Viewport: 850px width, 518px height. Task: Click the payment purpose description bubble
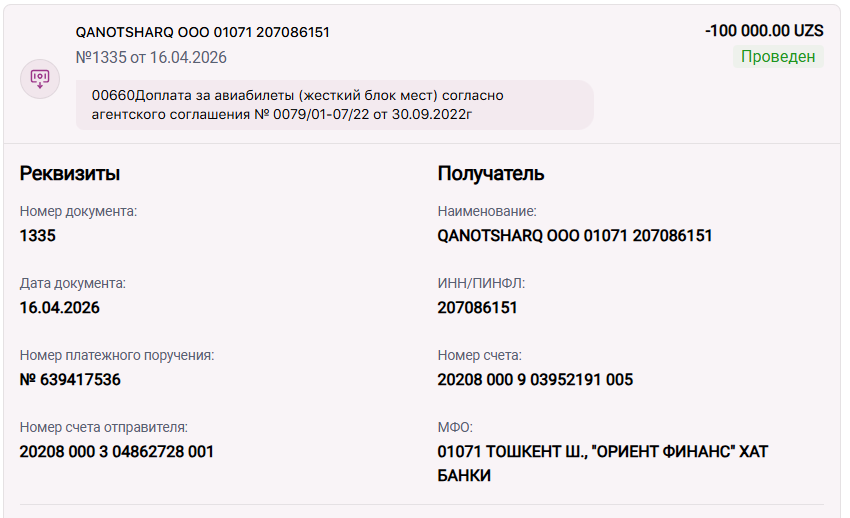click(334, 105)
